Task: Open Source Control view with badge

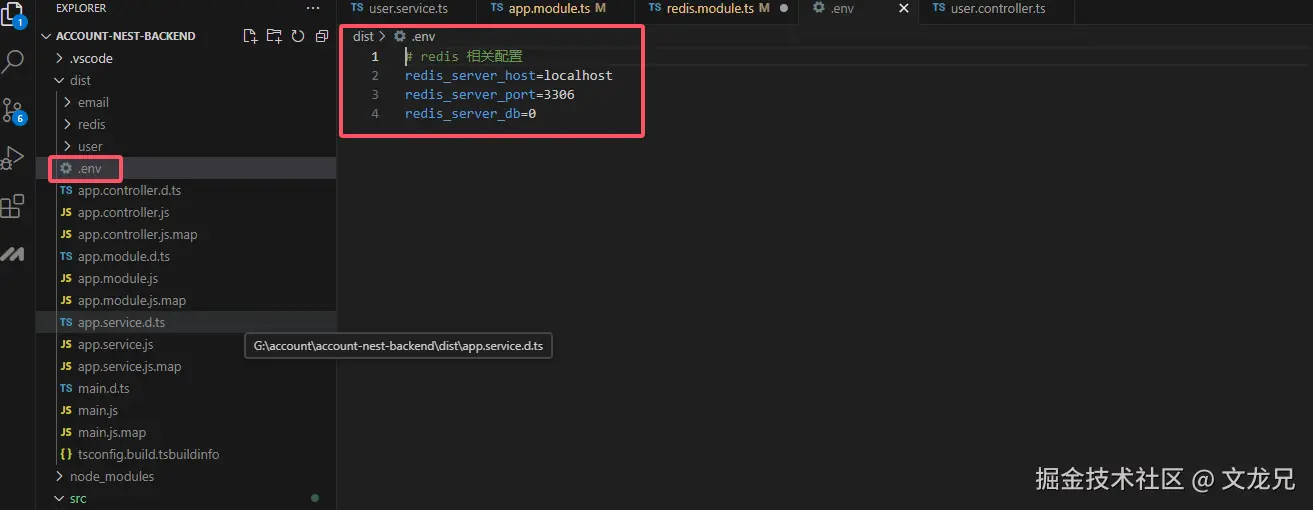Action: (13, 110)
